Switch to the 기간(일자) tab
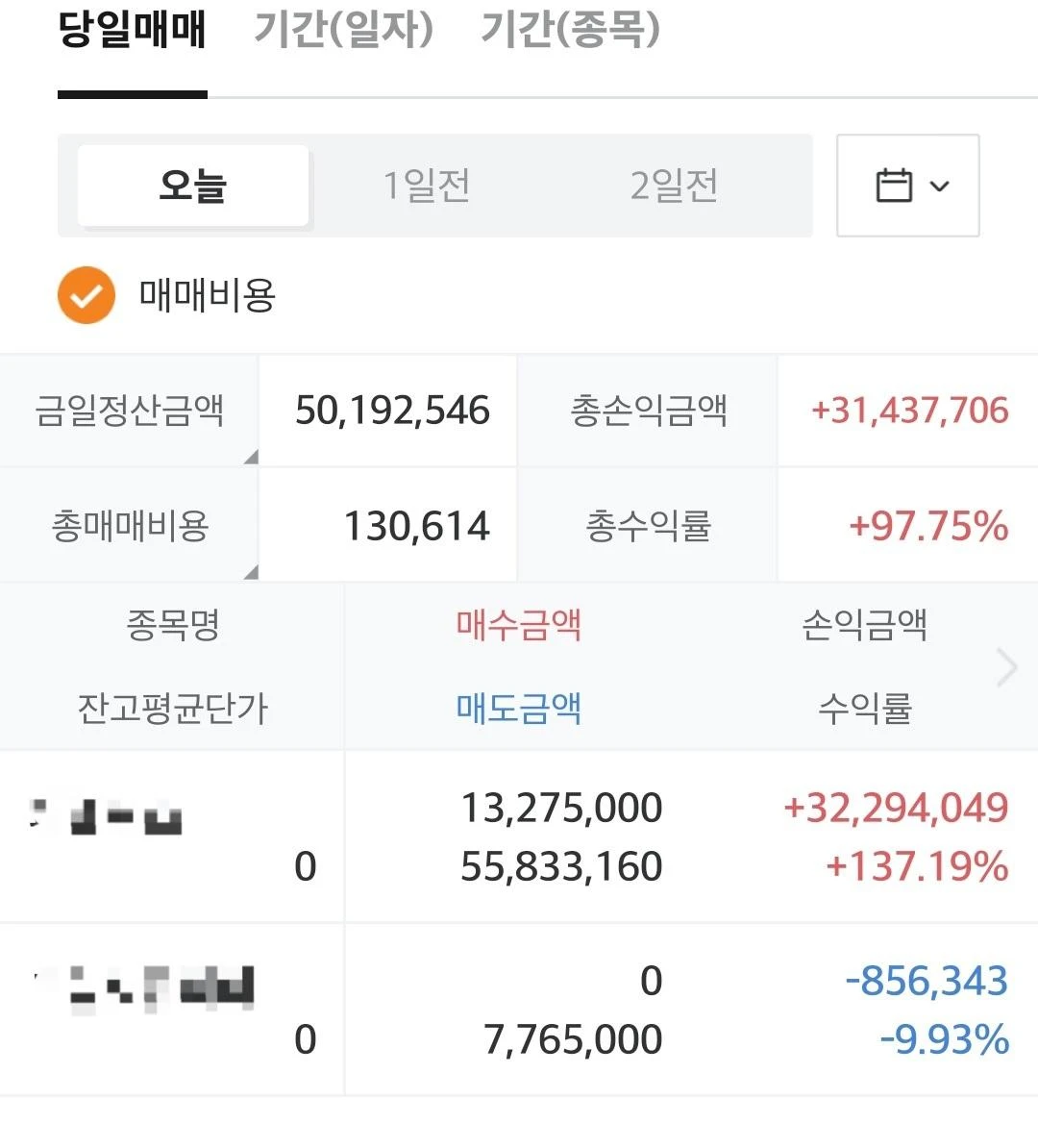Image resolution: width=1038 pixels, height=1148 pixels. [343, 30]
